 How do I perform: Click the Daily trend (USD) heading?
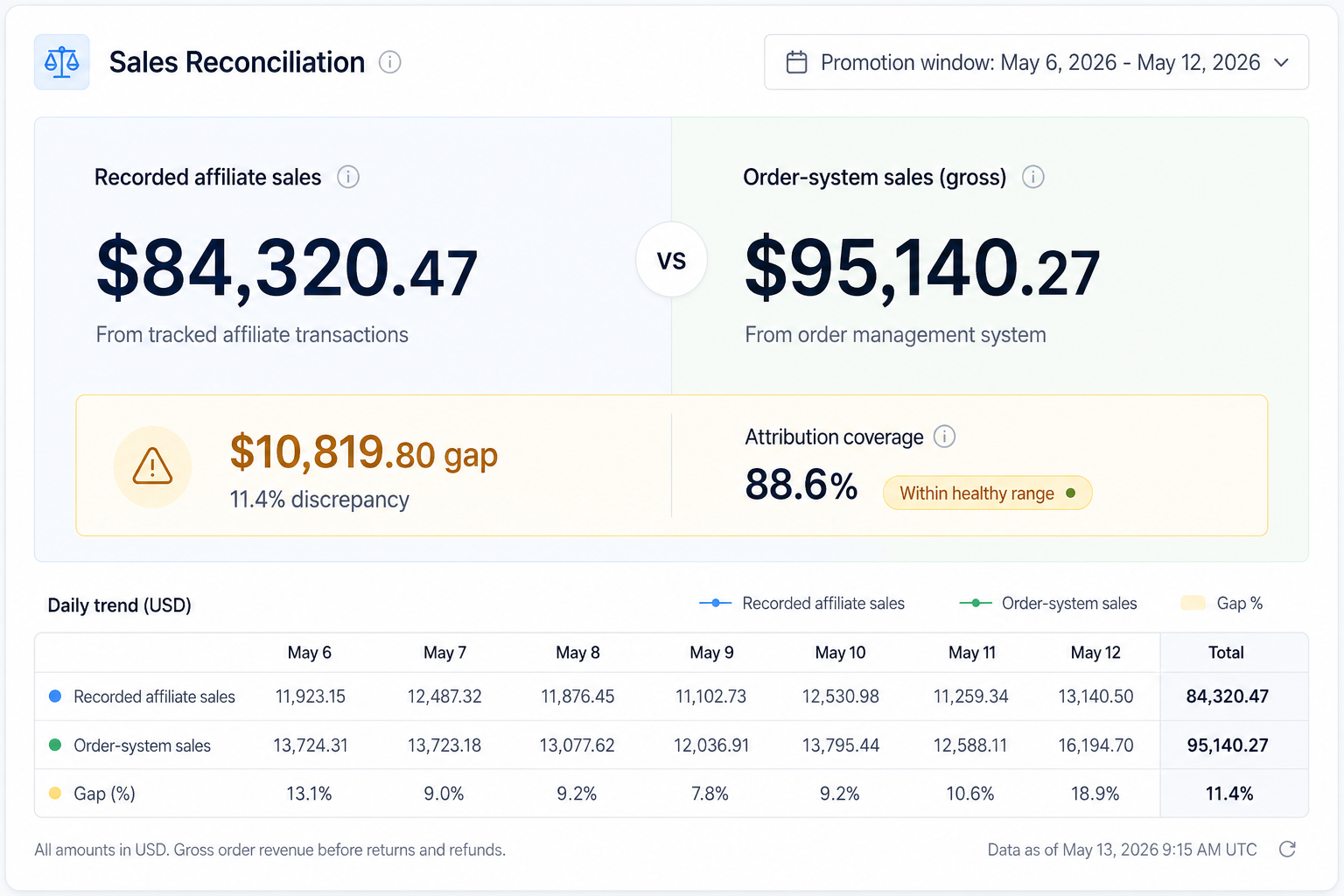tap(120, 605)
